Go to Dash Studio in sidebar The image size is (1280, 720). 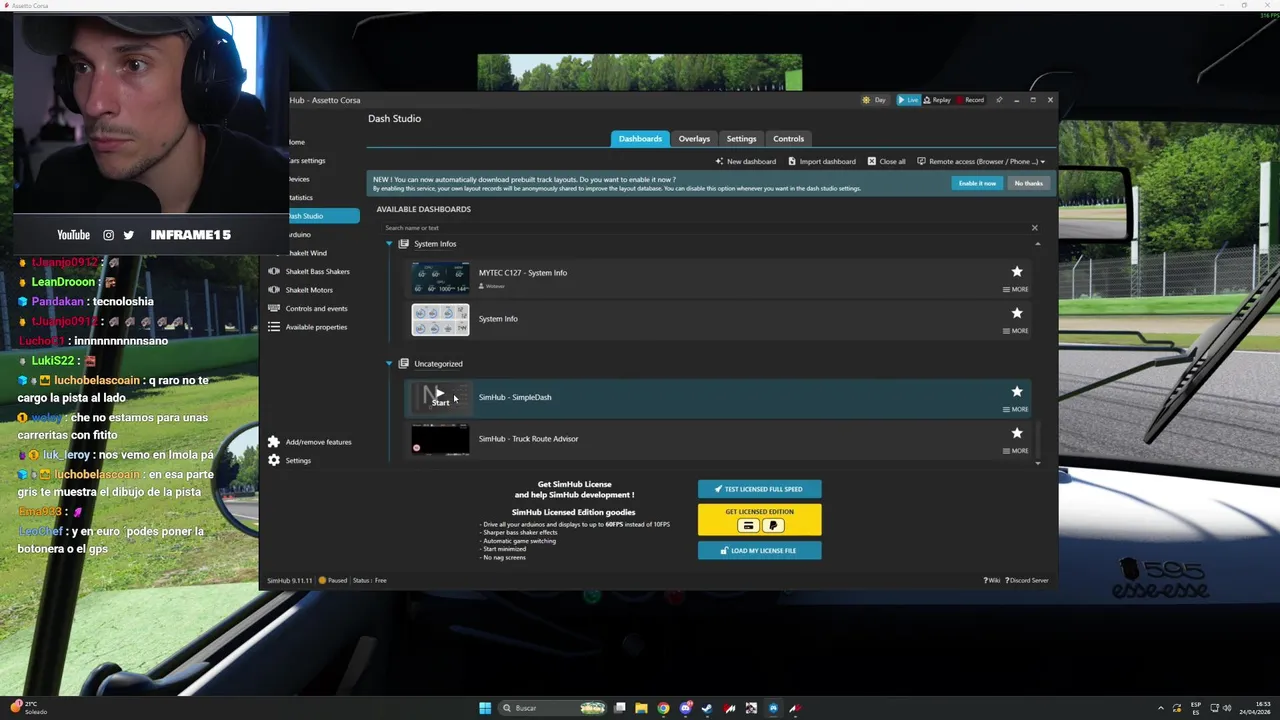[322, 216]
